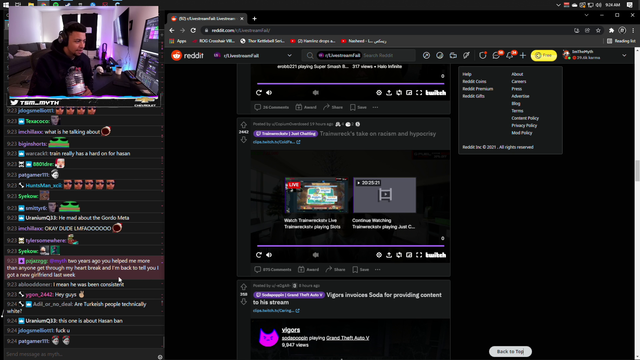Open more options on the top erobb221 post

(375, 107)
